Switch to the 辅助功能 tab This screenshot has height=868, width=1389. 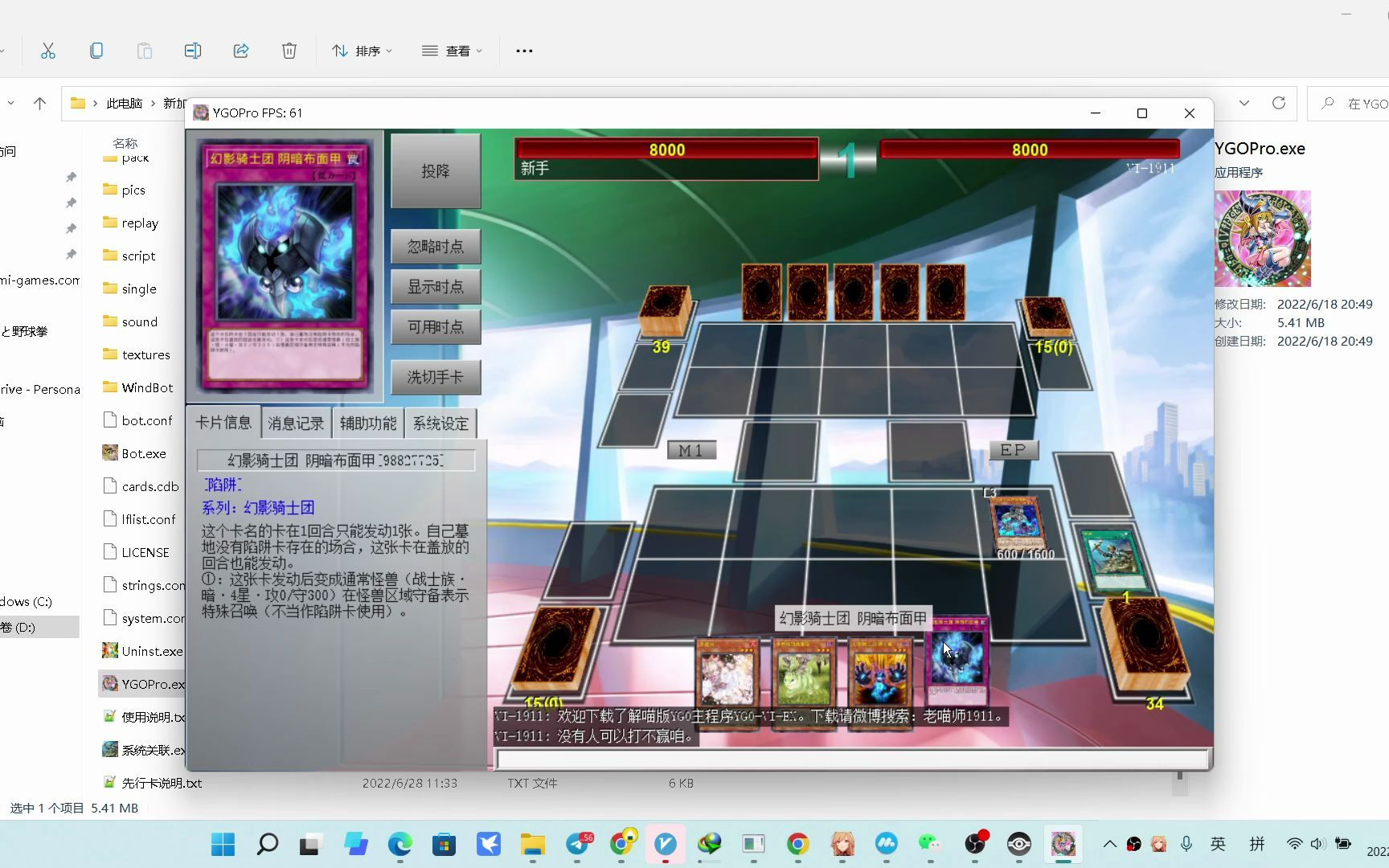point(368,424)
